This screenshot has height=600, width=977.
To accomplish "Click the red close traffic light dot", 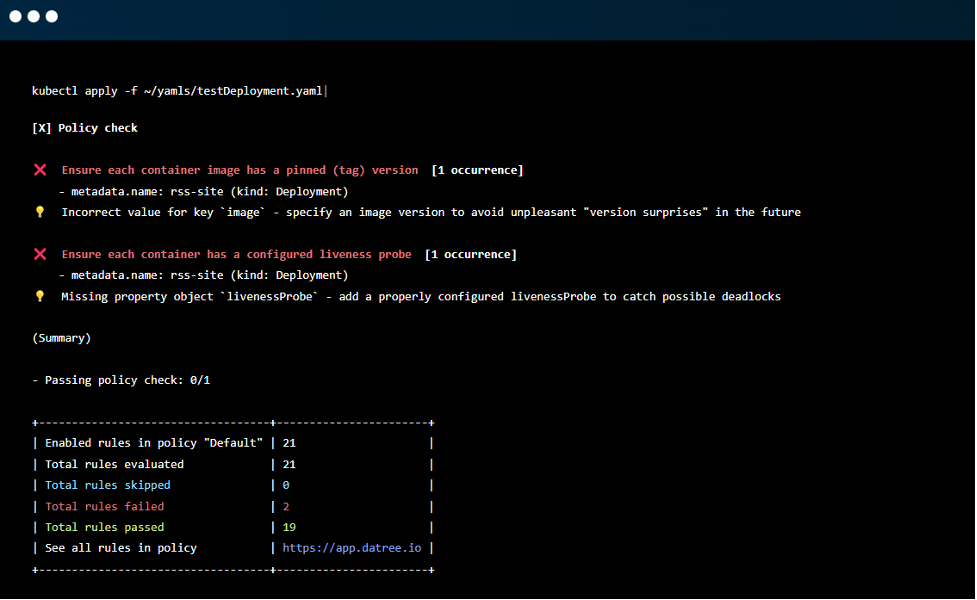I will coord(17,16).
